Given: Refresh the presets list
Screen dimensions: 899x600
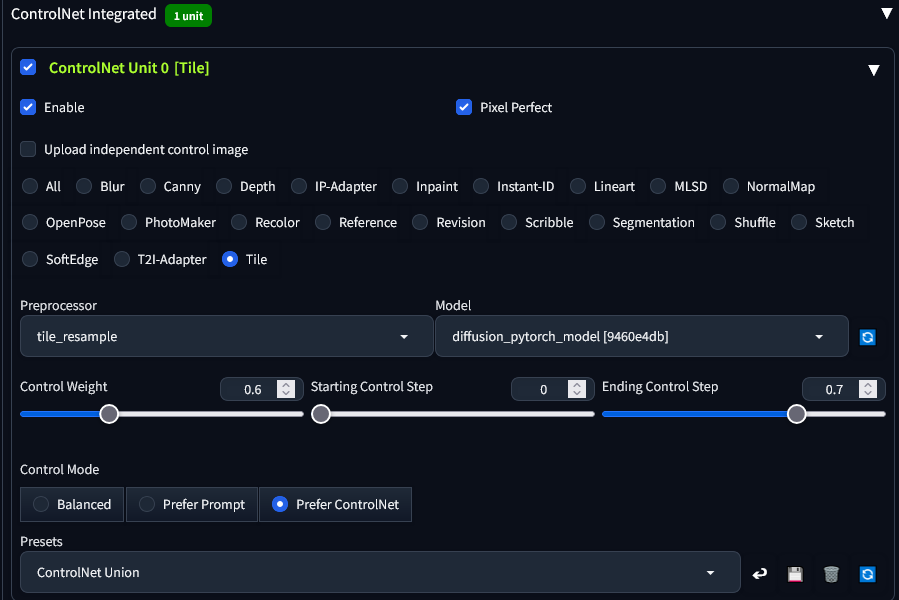Looking at the screenshot, I should tap(867, 574).
